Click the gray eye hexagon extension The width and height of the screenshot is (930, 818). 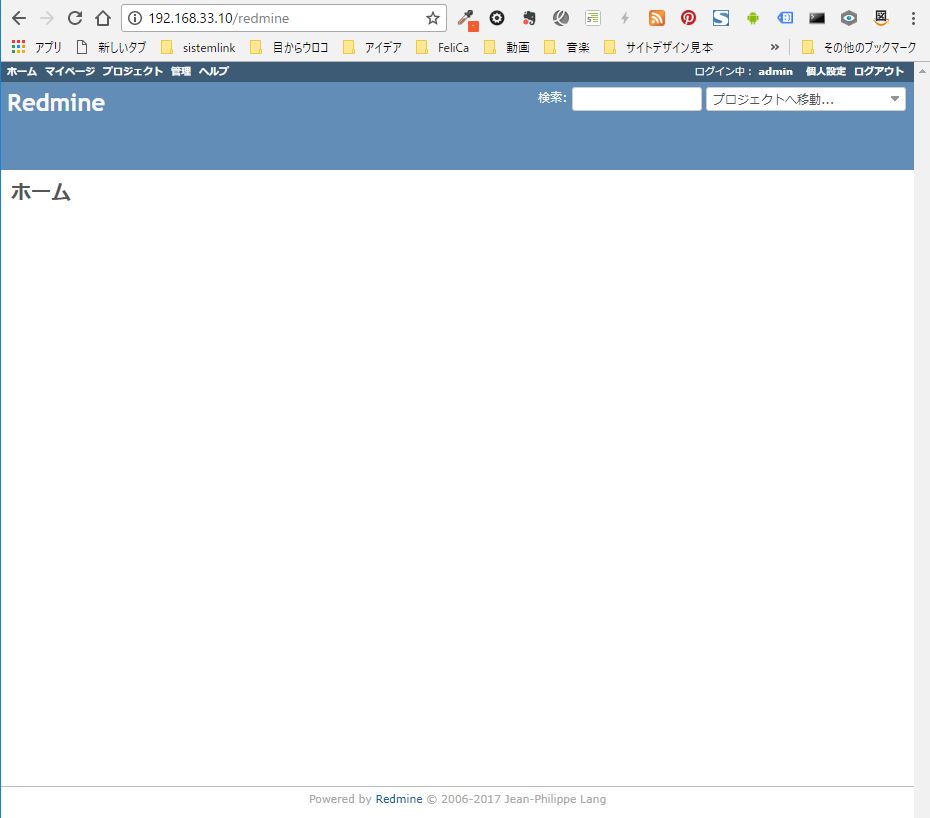(x=849, y=18)
